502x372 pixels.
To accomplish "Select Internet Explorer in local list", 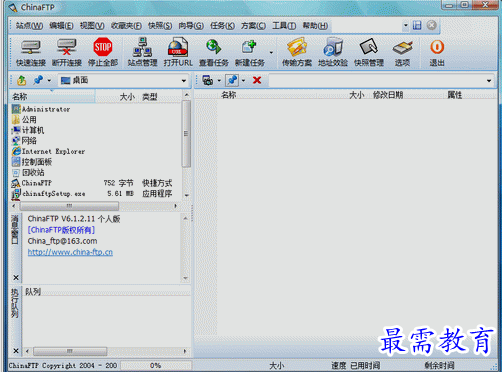I will pyautogui.click(x=49, y=151).
